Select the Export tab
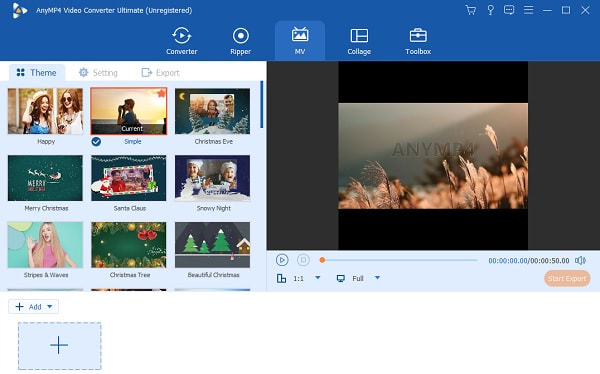Viewport: 600px width, 374px height. coord(160,72)
